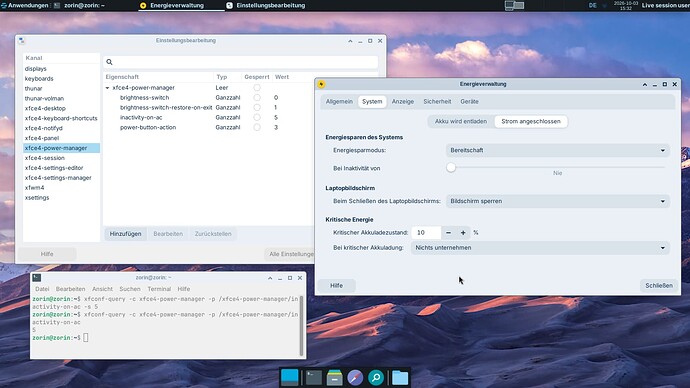Image resolution: width=690 pixels, height=388 pixels.
Task: Open the Live session user menu
Action: pyautogui.click(x=665, y=5)
